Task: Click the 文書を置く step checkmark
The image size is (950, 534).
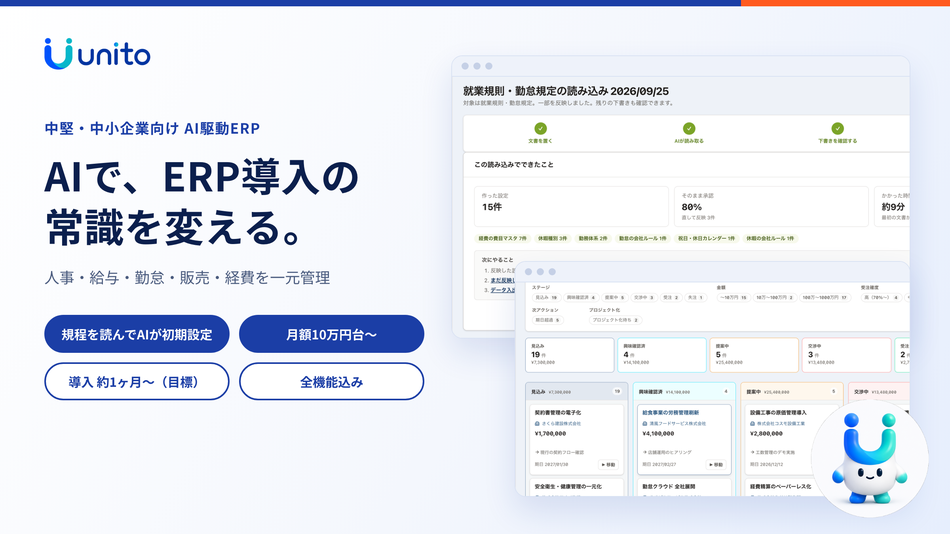Action: [x=540, y=128]
